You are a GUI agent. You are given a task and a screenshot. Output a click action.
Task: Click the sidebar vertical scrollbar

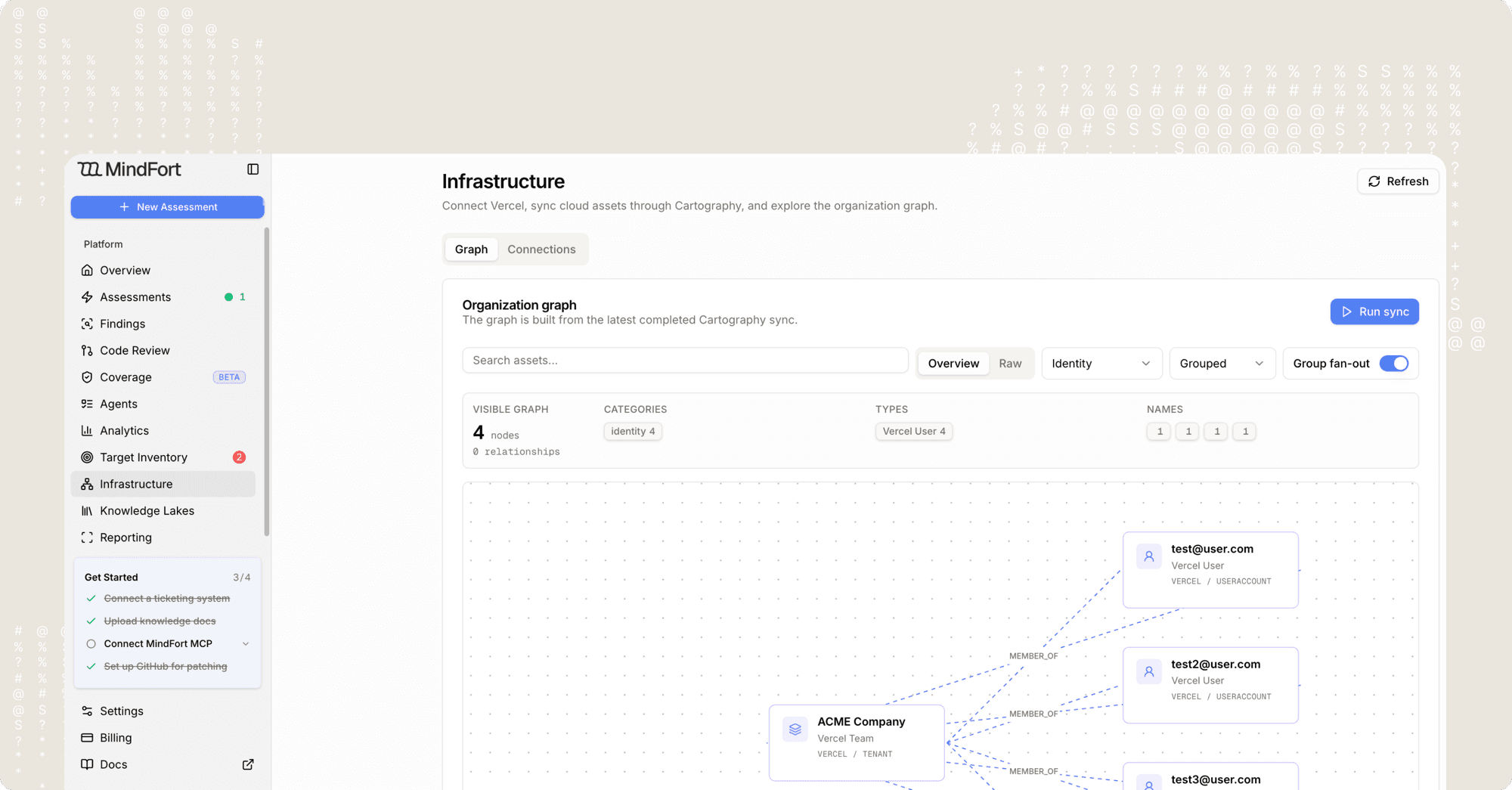266,382
